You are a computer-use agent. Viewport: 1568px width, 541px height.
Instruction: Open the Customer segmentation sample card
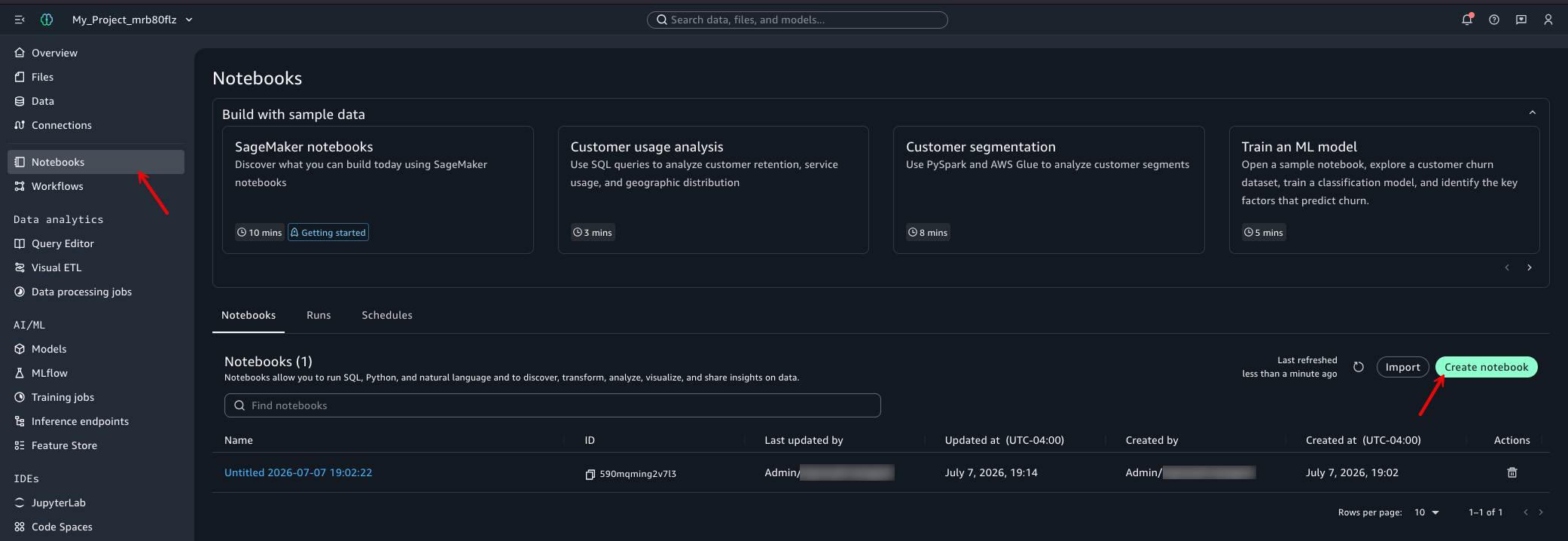1048,190
